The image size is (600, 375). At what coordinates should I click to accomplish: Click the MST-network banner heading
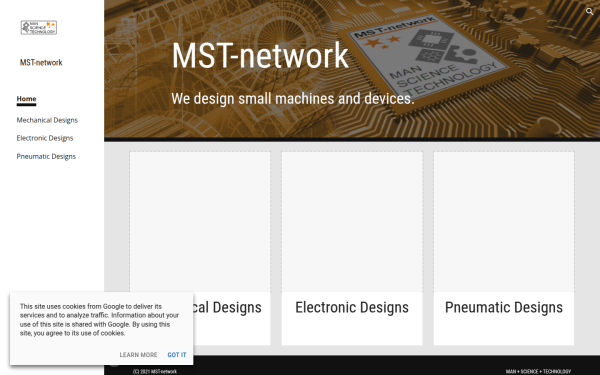(x=260, y=55)
